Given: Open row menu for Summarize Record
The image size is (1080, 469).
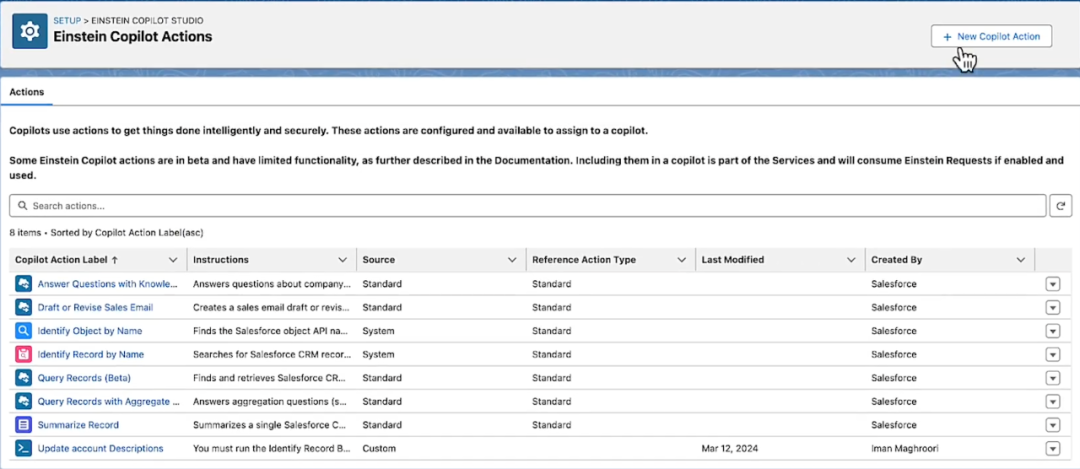Looking at the screenshot, I should [1052, 425].
